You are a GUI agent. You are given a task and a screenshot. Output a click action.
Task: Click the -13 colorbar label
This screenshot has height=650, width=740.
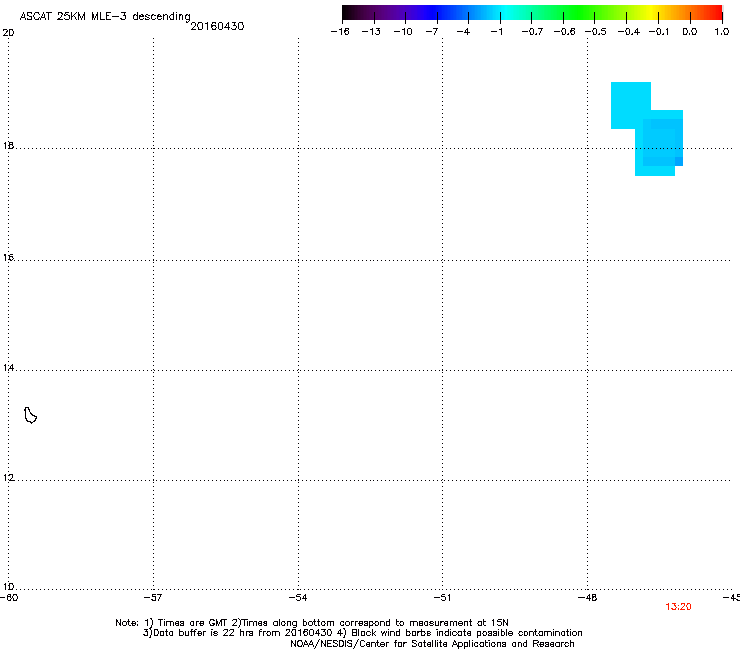(371, 32)
